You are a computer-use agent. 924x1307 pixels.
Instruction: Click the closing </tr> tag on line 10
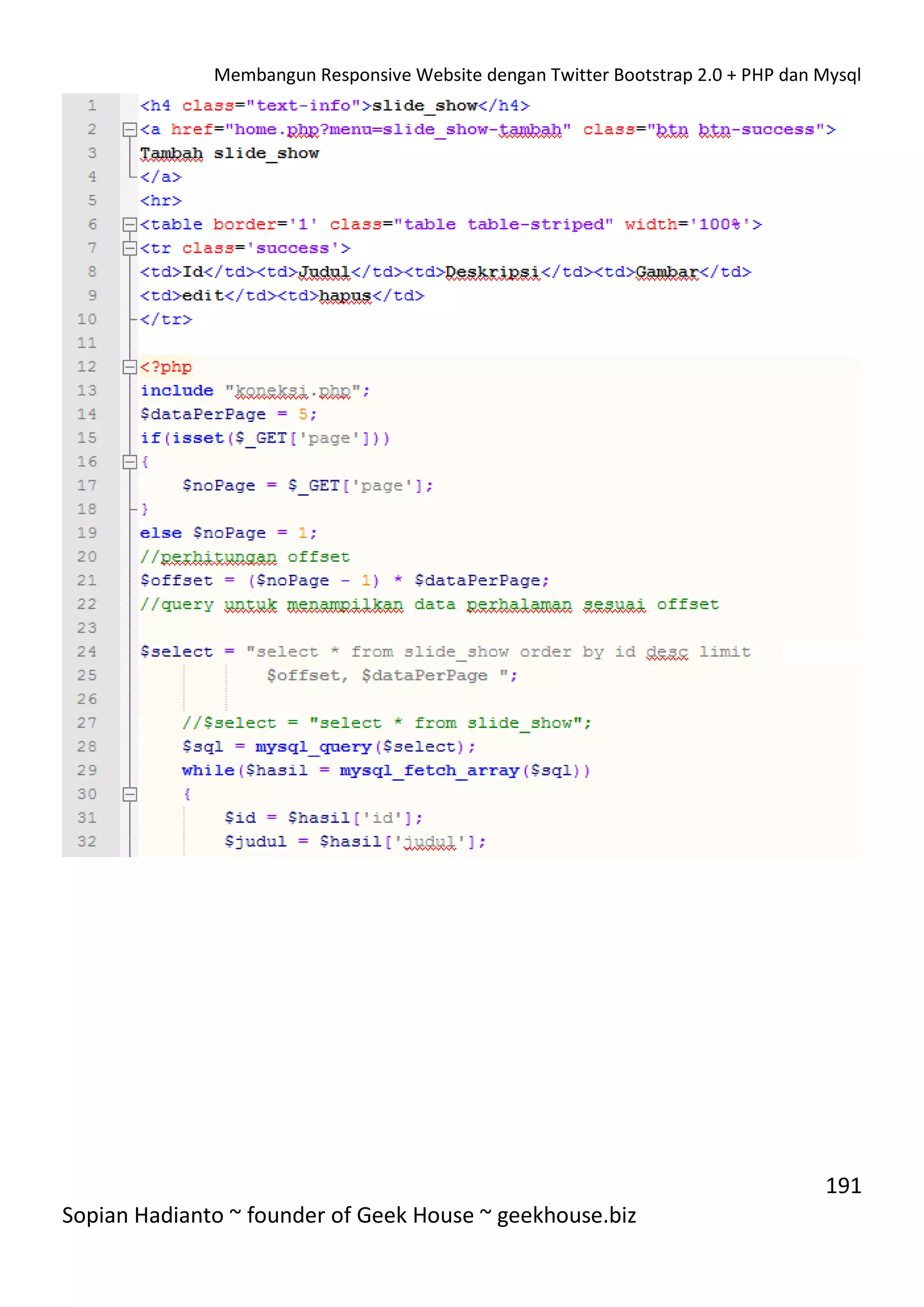[166, 320]
